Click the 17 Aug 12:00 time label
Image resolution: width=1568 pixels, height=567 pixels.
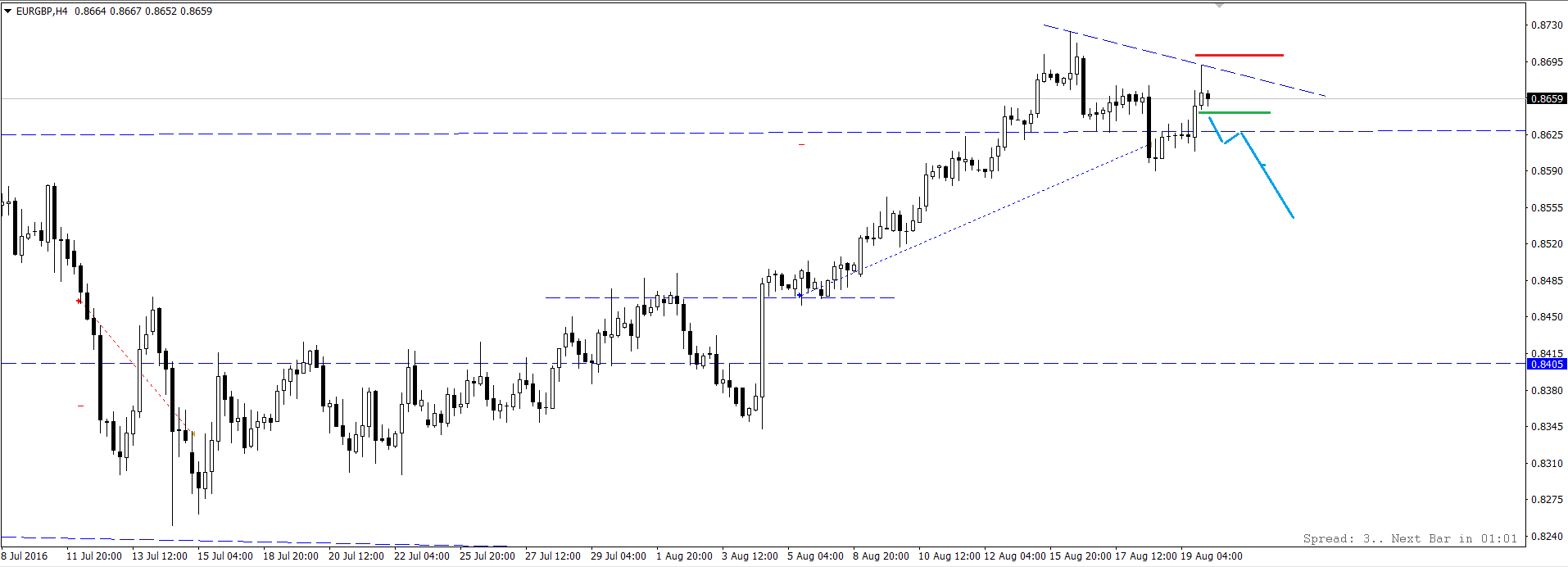[x=1146, y=556]
